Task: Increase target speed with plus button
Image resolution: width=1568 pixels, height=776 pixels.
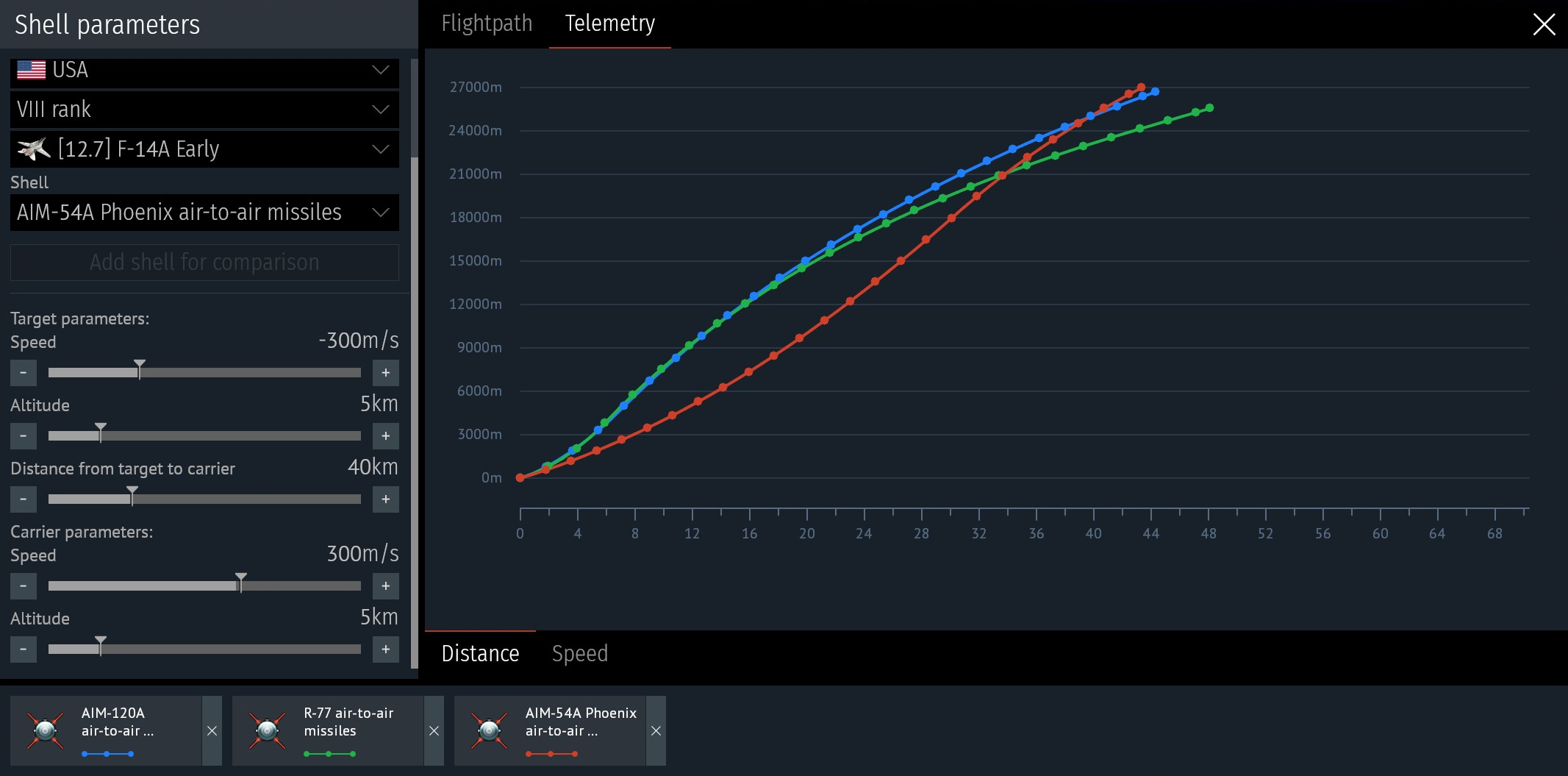Action: click(x=385, y=373)
